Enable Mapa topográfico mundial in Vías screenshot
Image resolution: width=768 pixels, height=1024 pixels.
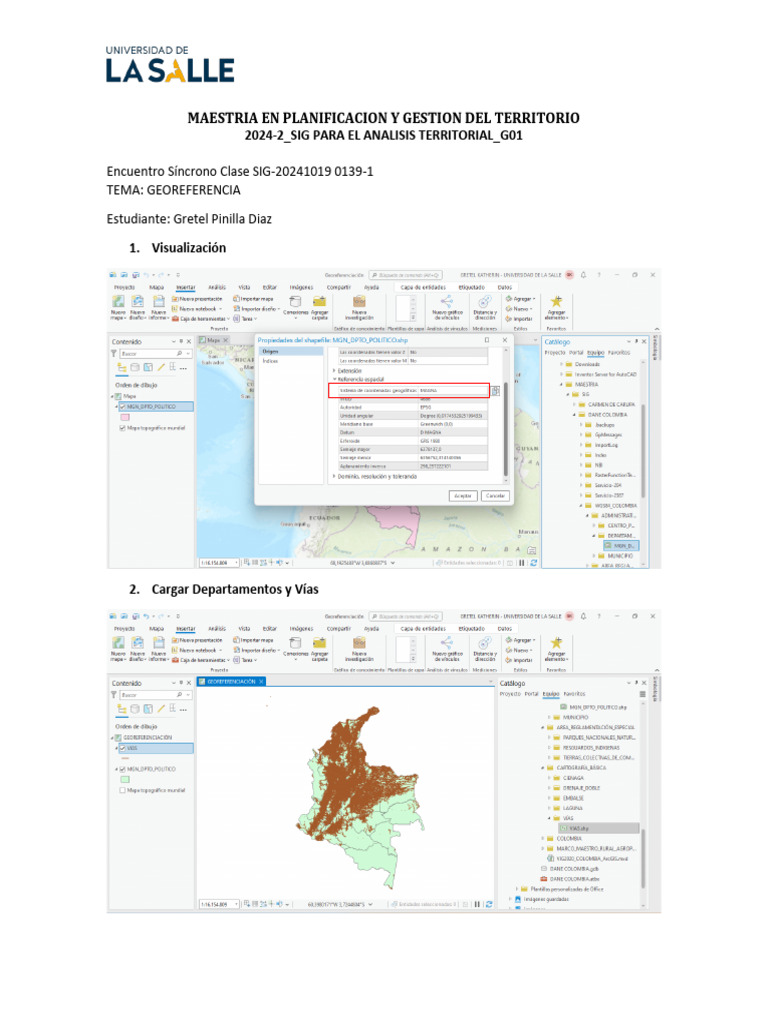[122, 790]
